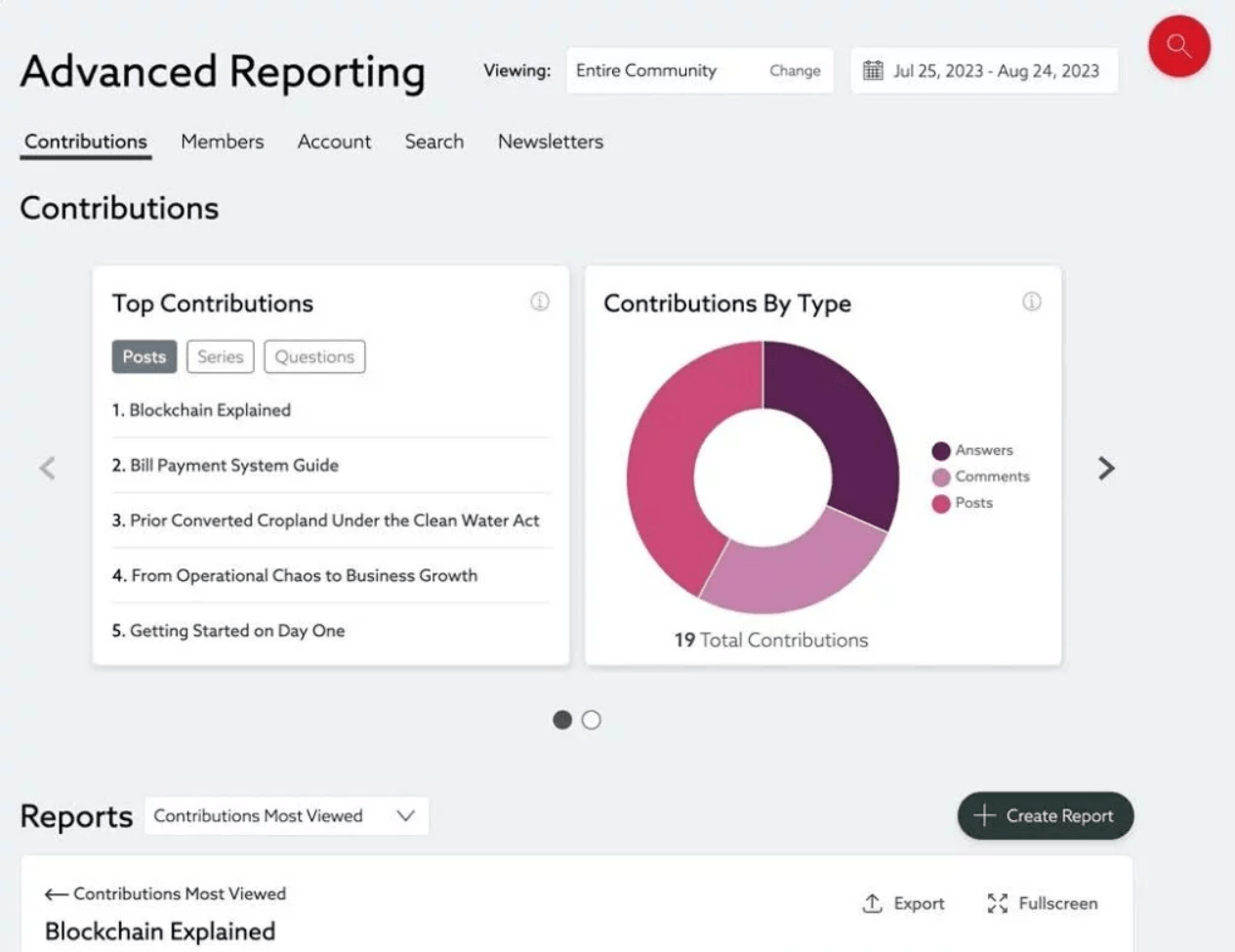Switch Top Contributions to Questions
This screenshot has height=952, width=1235.
(314, 356)
